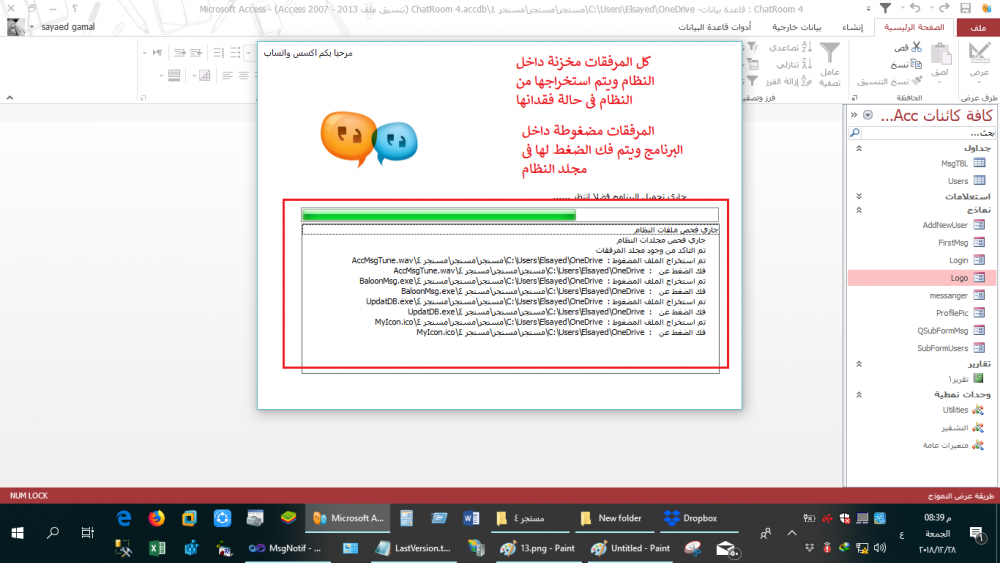Open the navigation pane category dropdown arrow
The width and height of the screenshot is (1000, 563).
[867, 116]
